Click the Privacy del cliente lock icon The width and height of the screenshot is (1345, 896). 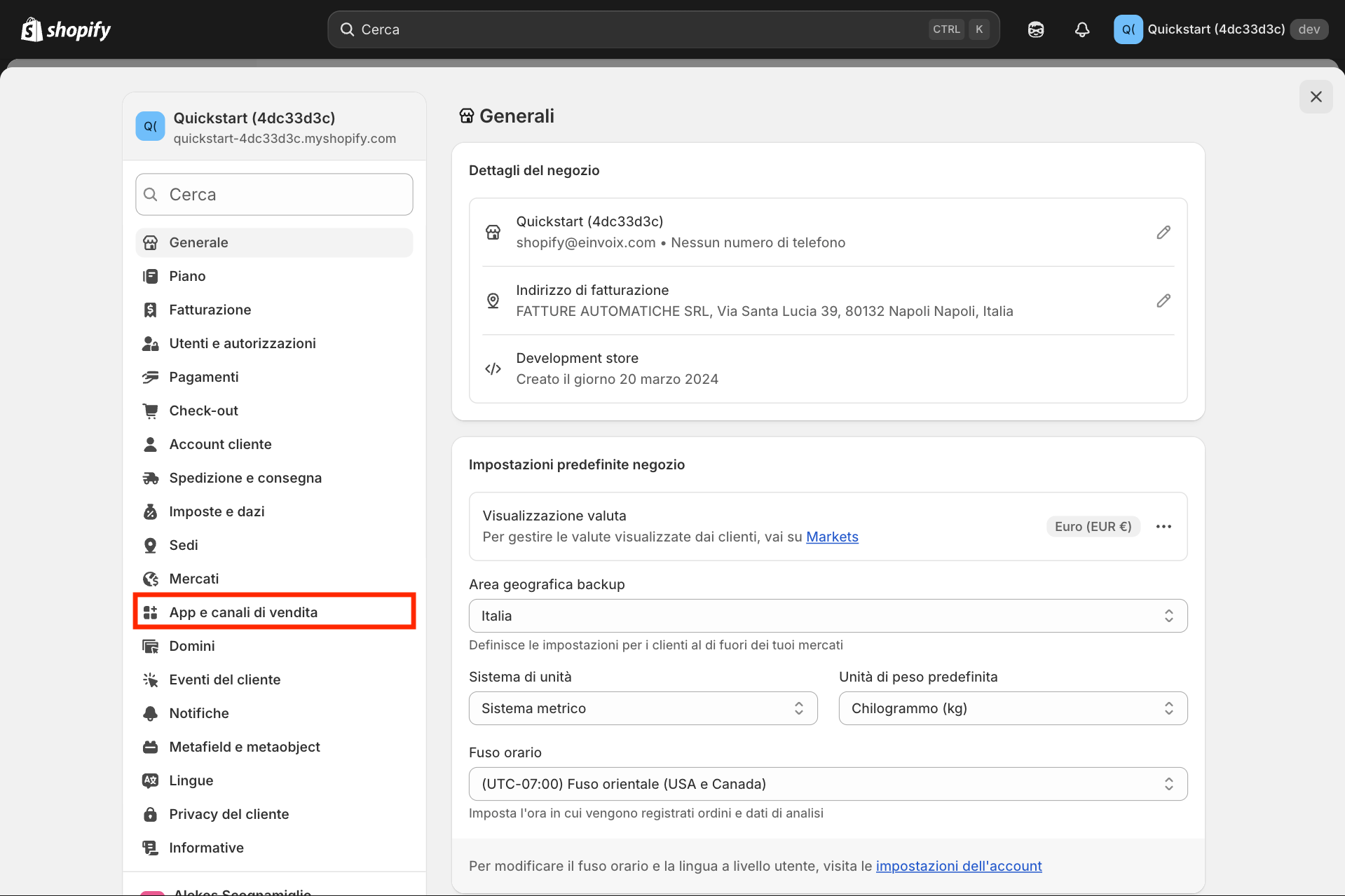tap(151, 814)
